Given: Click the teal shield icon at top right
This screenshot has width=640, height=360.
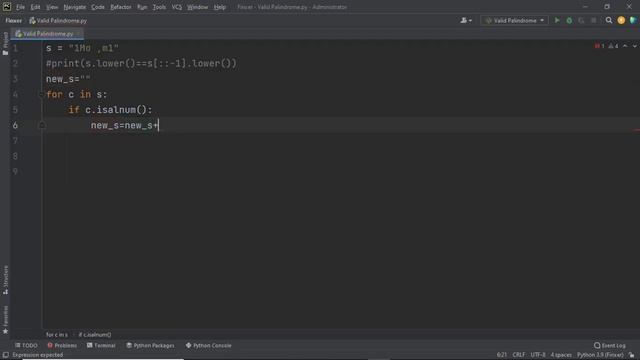Looking at the screenshot, I should coord(633,20).
